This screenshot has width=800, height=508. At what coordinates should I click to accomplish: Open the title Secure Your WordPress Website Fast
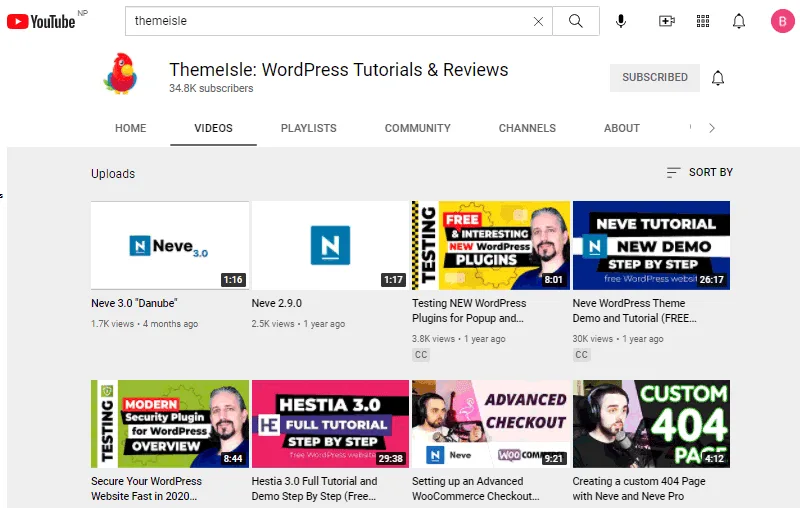pos(146,489)
